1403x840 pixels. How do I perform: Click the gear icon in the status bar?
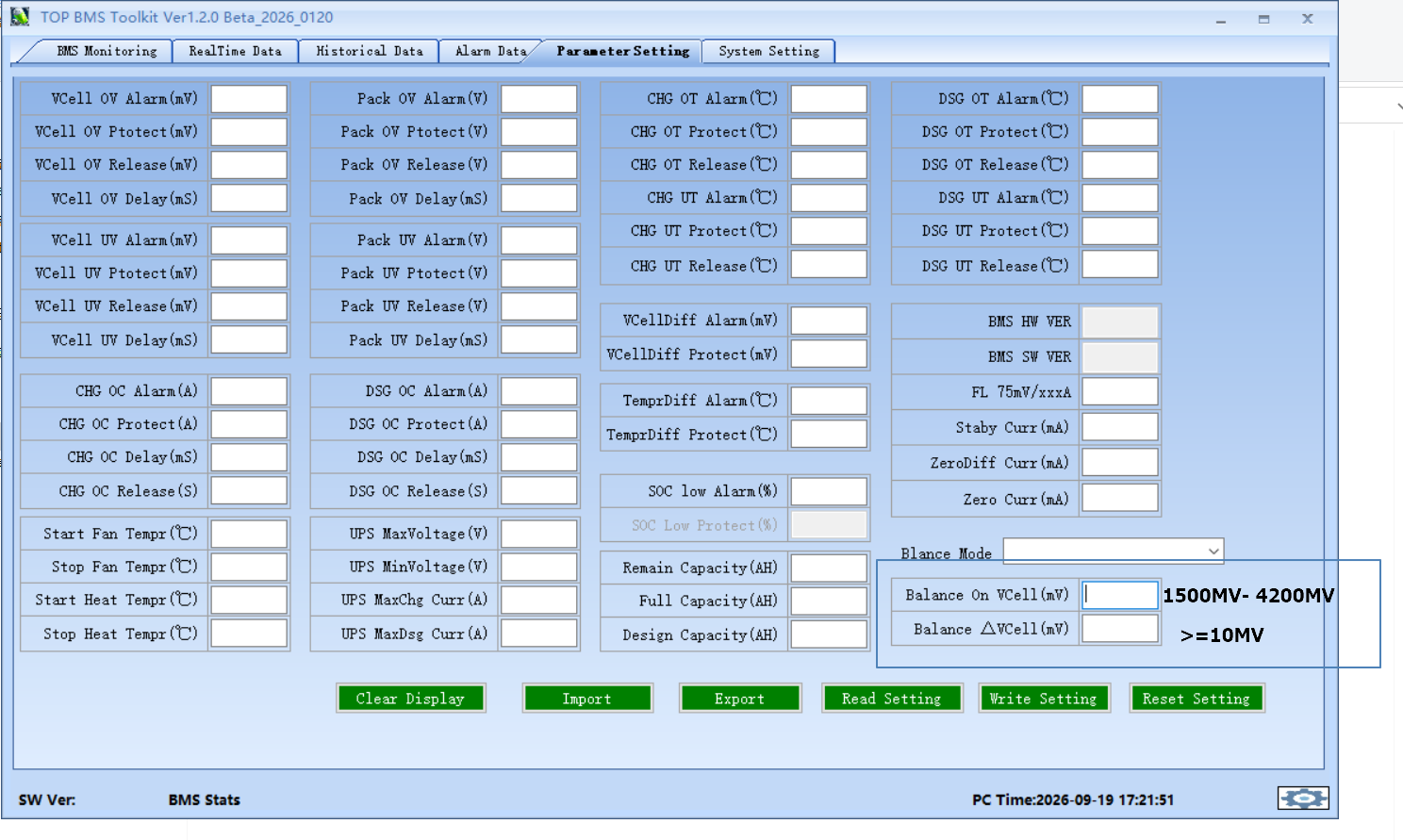click(1303, 799)
